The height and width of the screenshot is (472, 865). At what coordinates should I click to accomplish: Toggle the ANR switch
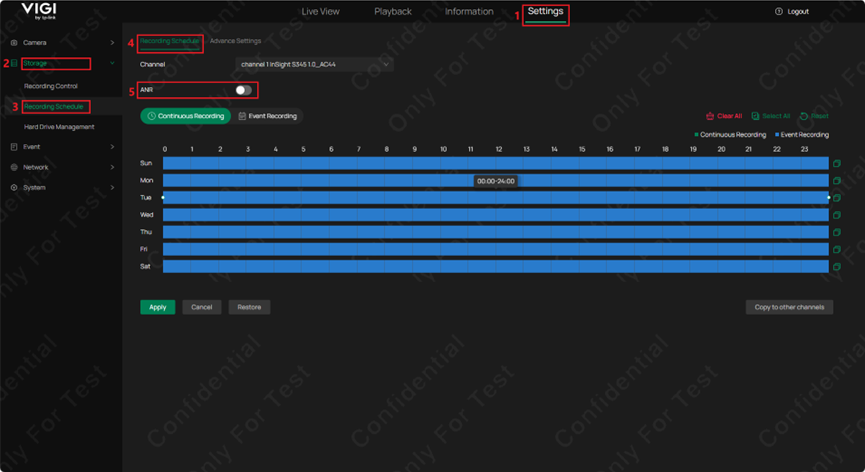click(243, 90)
